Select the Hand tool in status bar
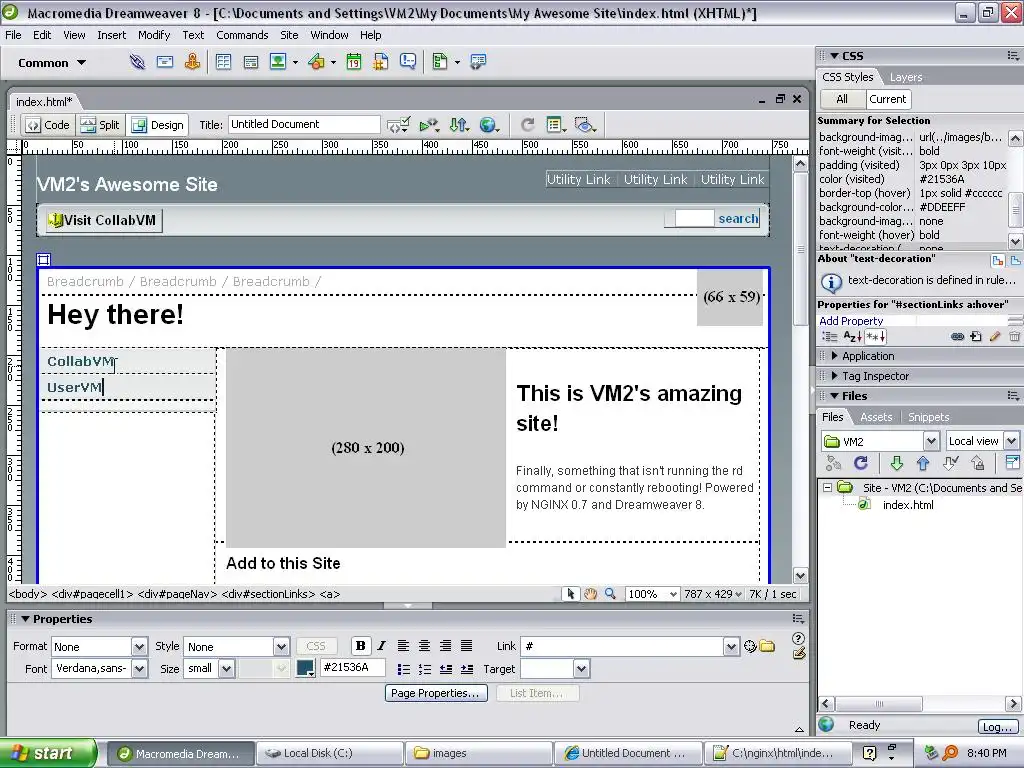 point(590,594)
